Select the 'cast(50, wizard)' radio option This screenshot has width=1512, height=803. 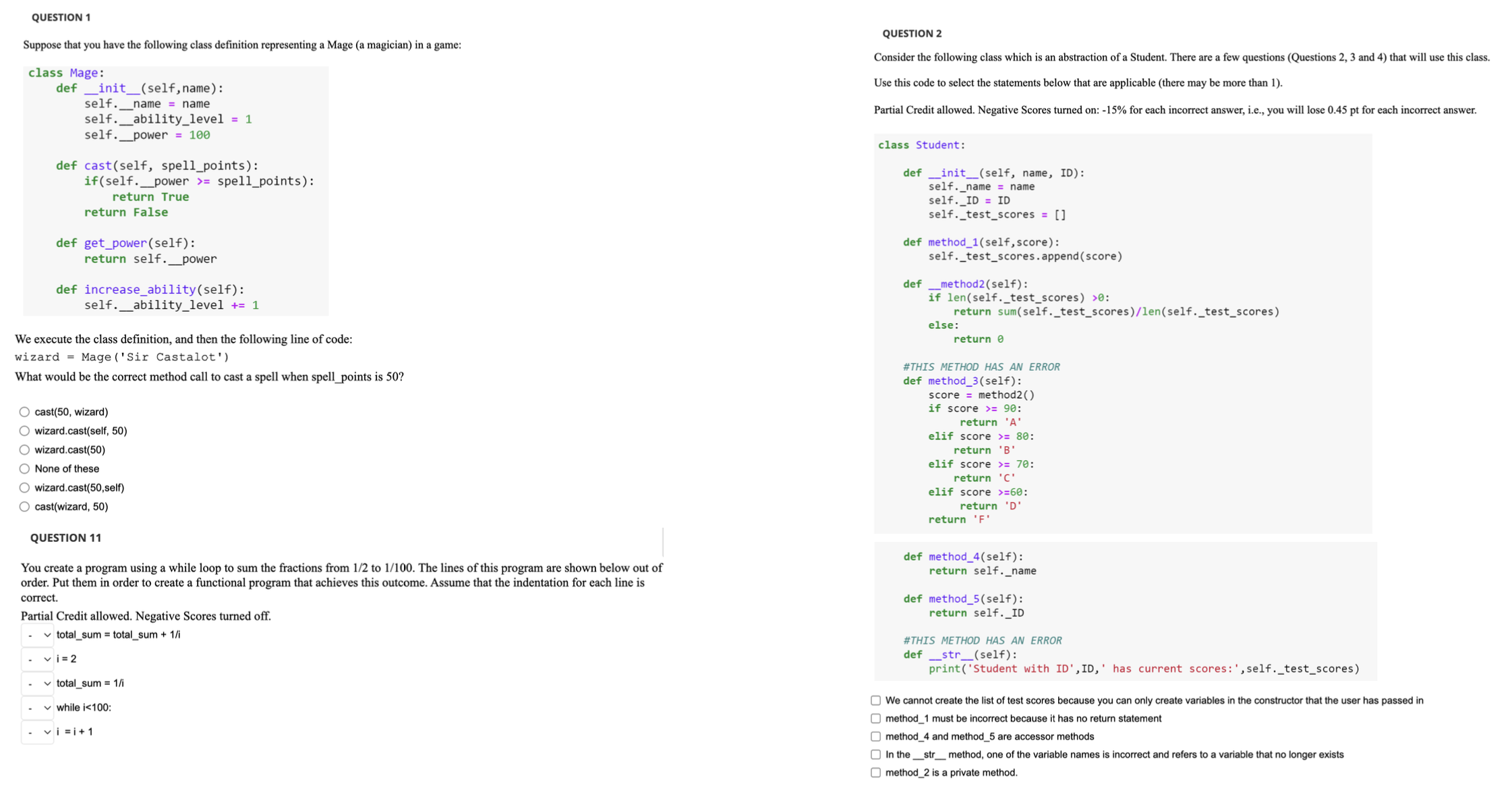coord(24,412)
